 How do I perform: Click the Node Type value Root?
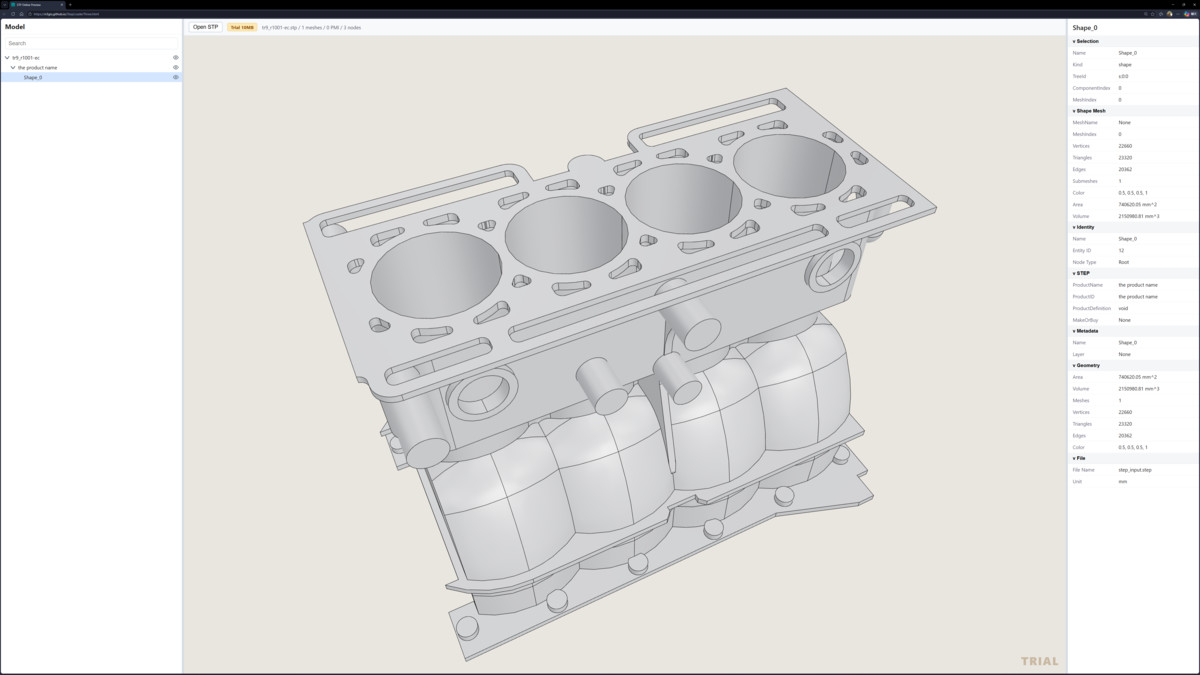pyautogui.click(x=1124, y=262)
